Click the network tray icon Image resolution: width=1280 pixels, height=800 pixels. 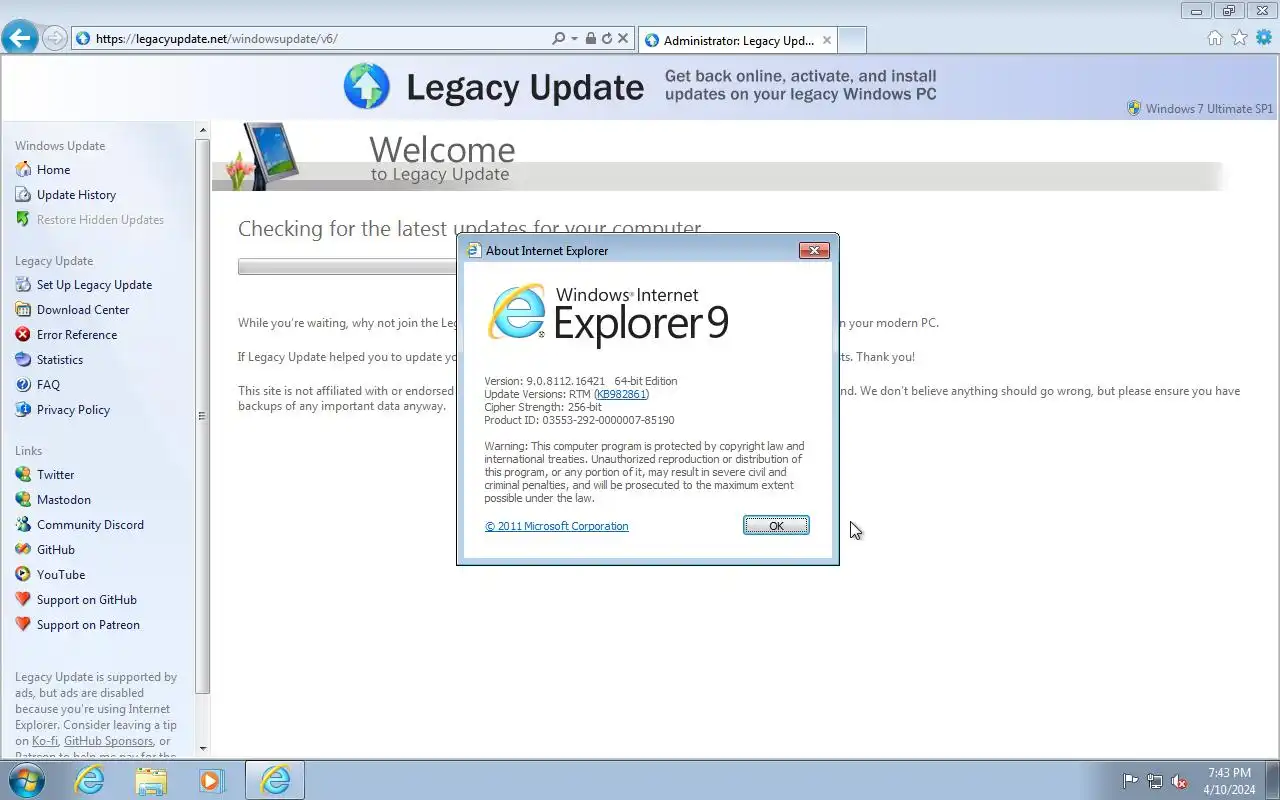point(1155,781)
